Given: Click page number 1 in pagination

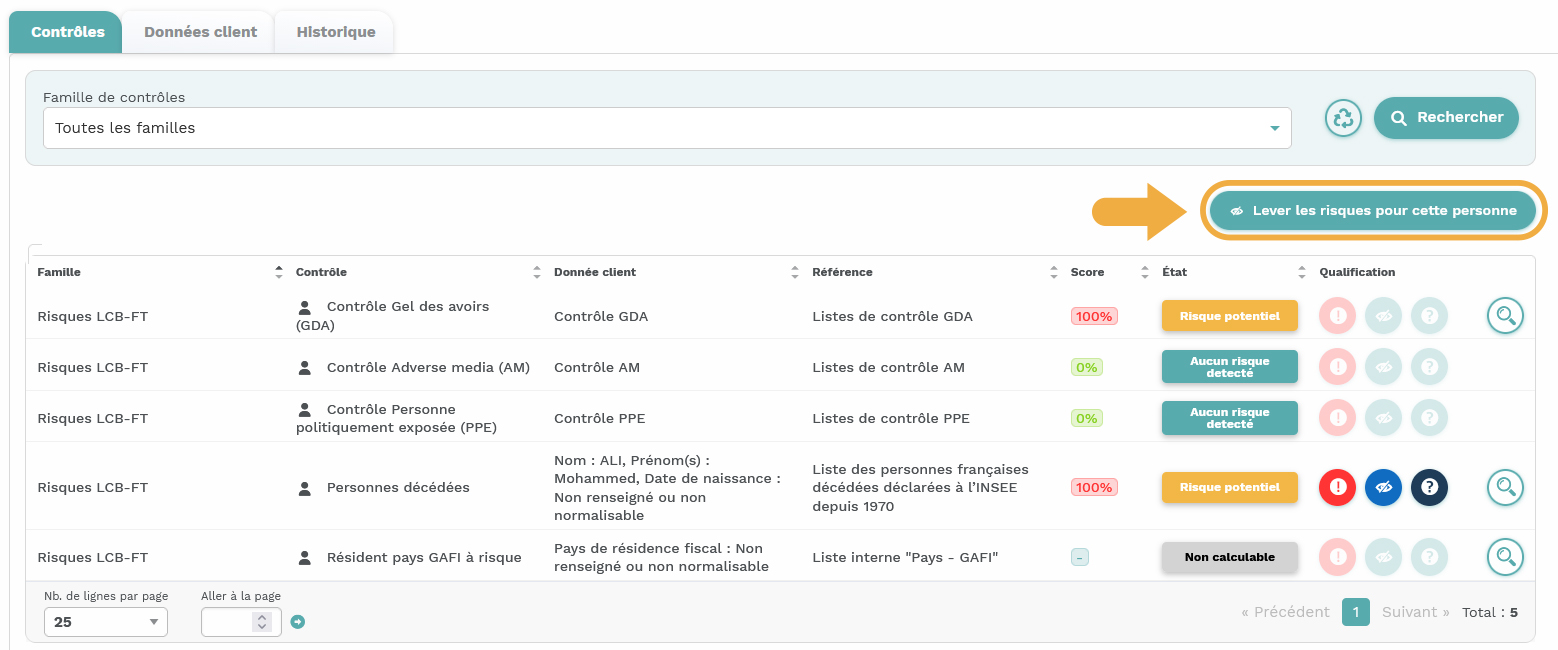Looking at the screenshot, I should (x=1355, y=612).
